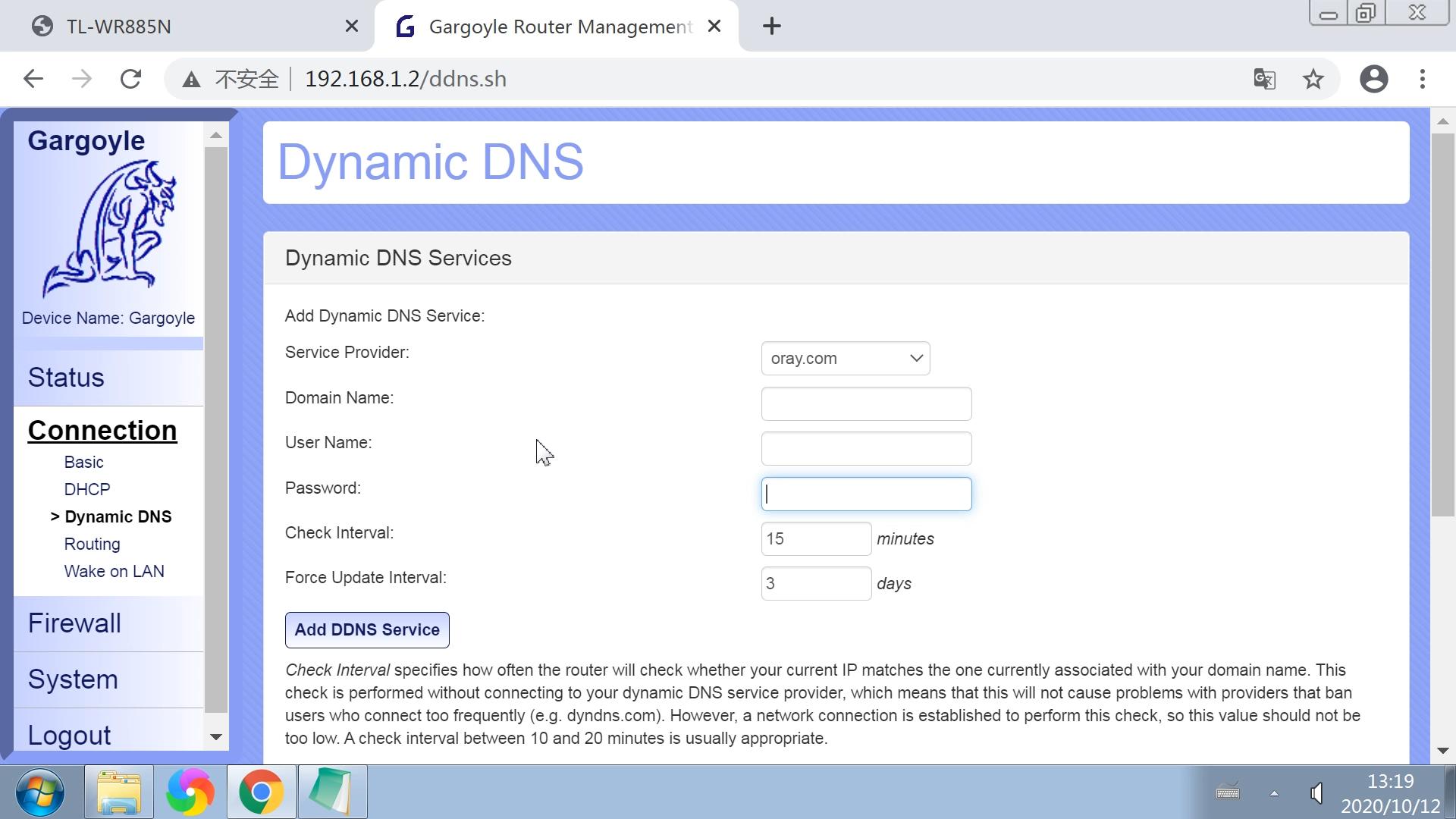This screenshot has width=1456, height=819.
Task: Click the DHCP submenu item
Action: click(x=87, y=489)
